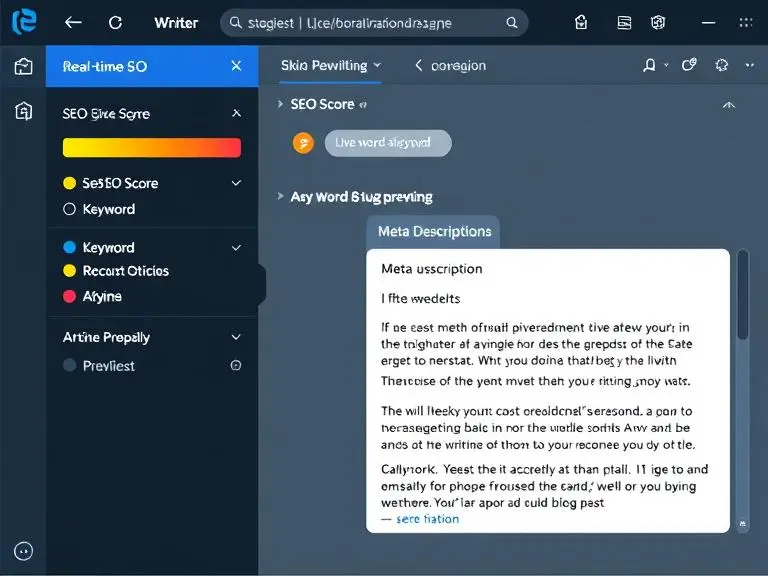Click the info icon beside Prevliest
Image resolution: width=768 pixels, height=576 pixels.
coord(236,365)
